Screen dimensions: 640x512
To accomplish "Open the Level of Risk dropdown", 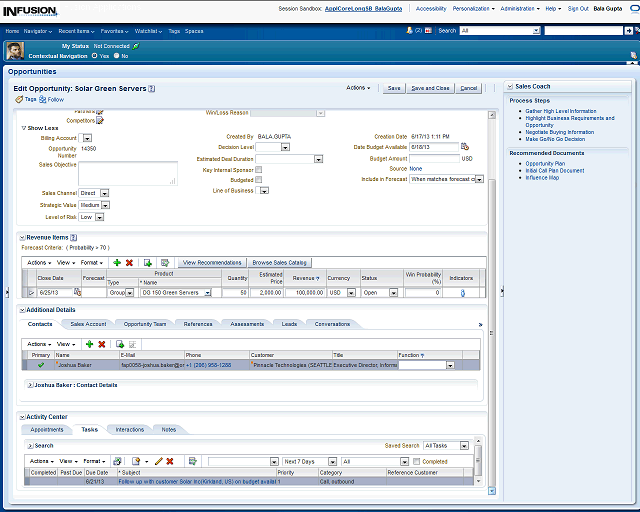I will (x=99, y=217).
